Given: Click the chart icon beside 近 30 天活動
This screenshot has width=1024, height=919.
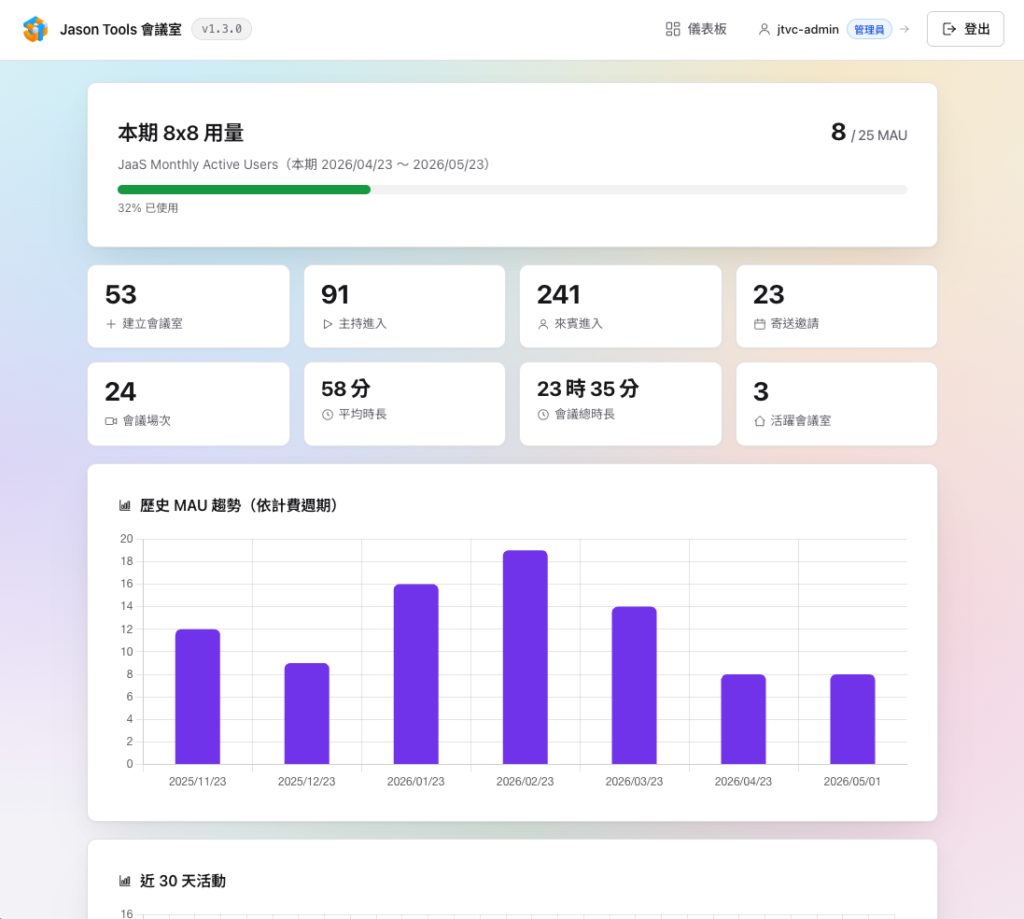Looking at the screenshot, I should point(125,881).
